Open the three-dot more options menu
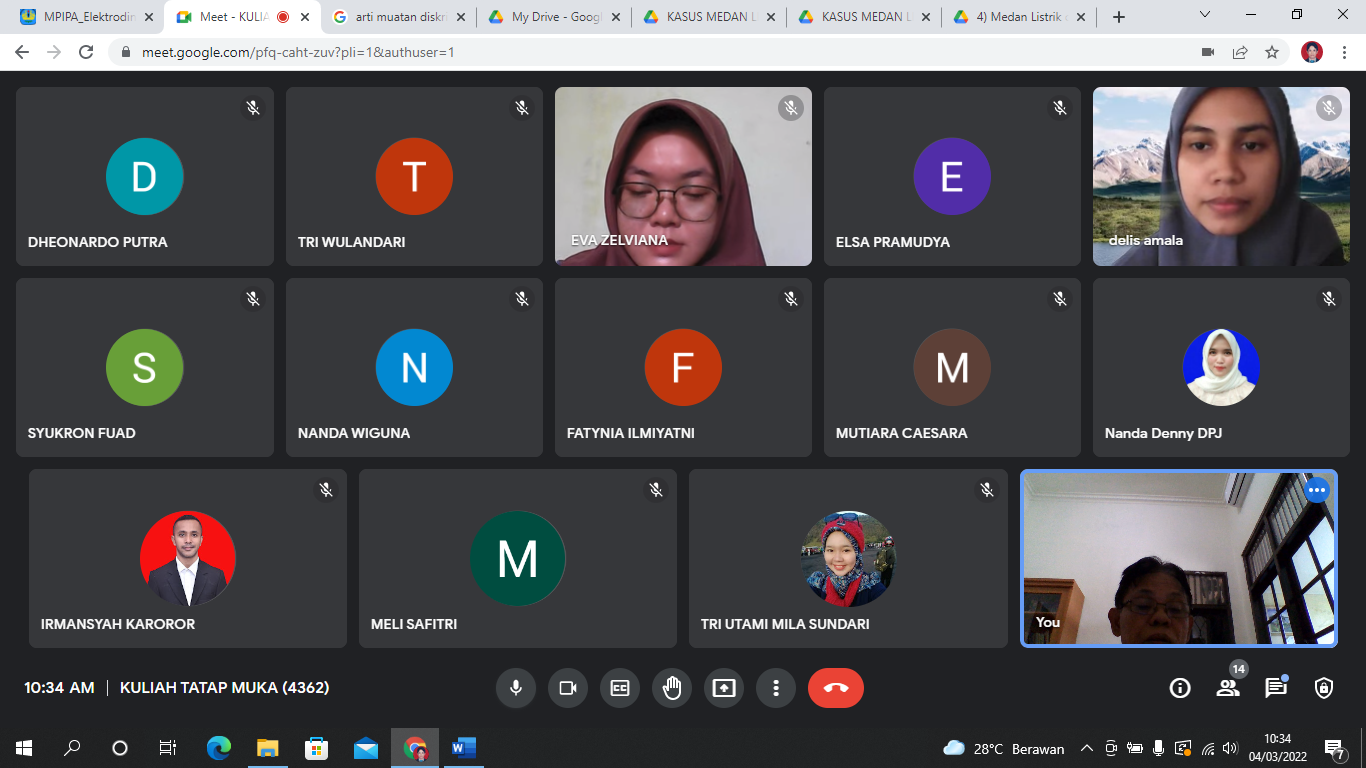Image resolution: width=1366 pixels, height=768 pixels. tap(776, 688)
